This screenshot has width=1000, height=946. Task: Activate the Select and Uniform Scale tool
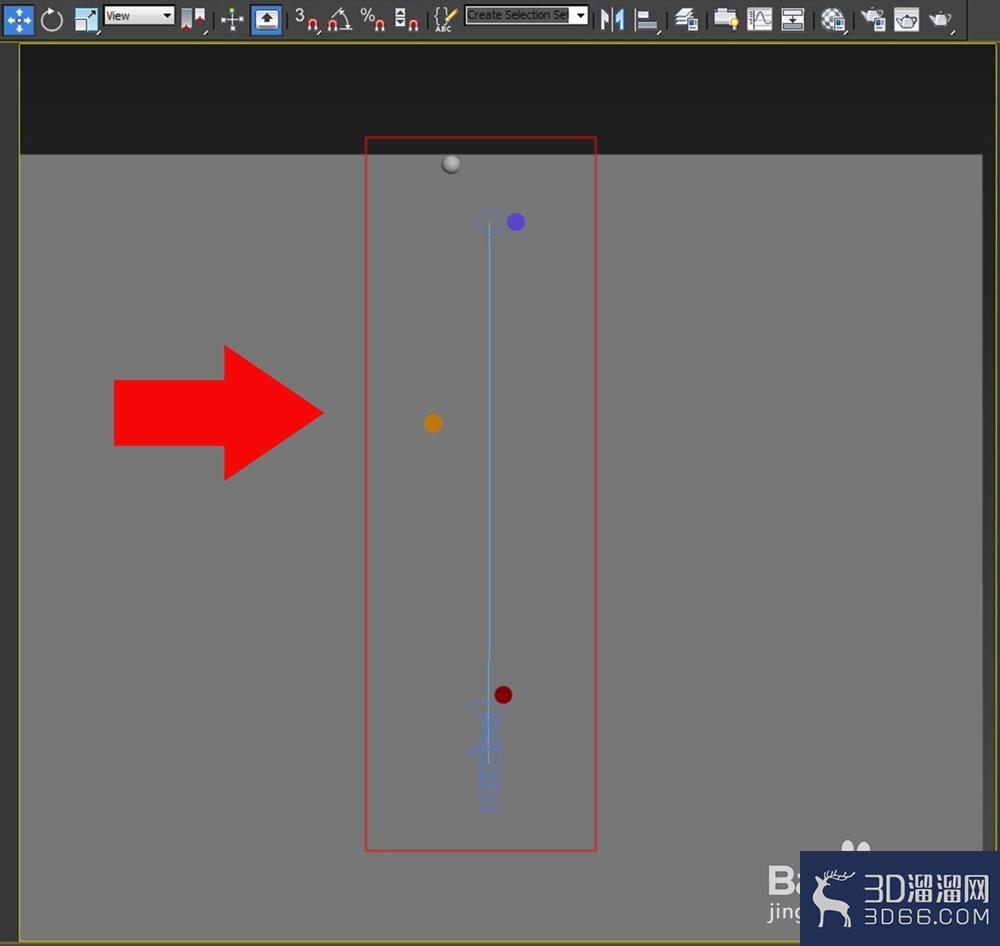(x=85, y=20)
